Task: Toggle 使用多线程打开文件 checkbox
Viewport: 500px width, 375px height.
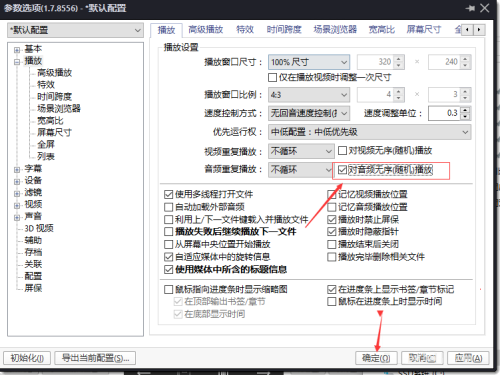Action: pos(169,194)
